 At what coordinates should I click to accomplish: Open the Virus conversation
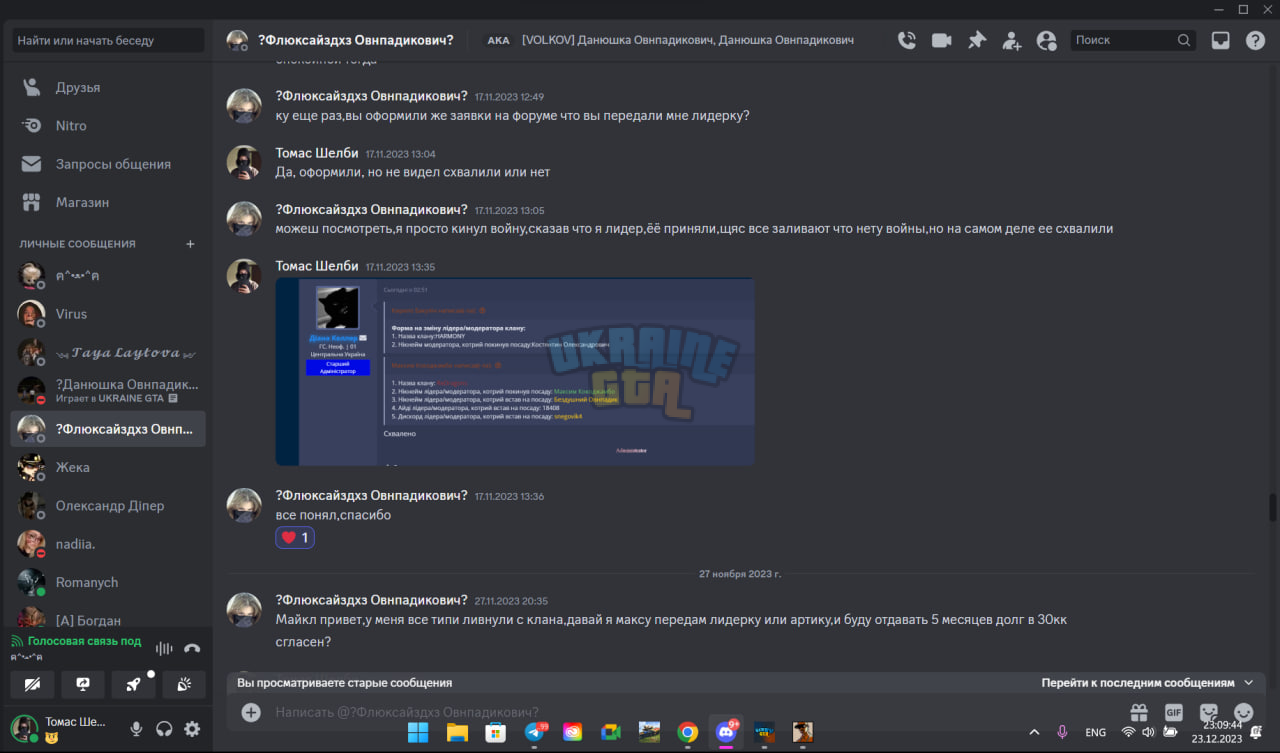click(108, 314)
